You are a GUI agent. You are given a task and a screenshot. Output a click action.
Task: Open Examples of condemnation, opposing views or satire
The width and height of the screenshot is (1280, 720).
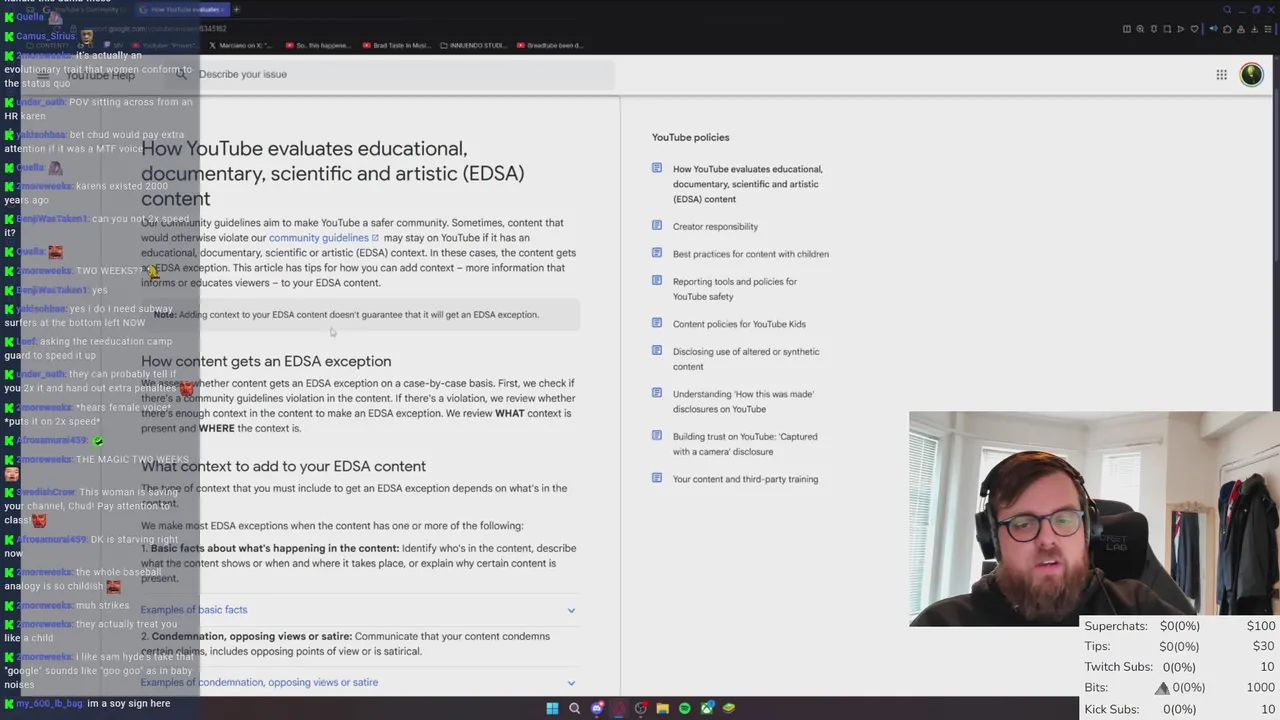(259, 682)
